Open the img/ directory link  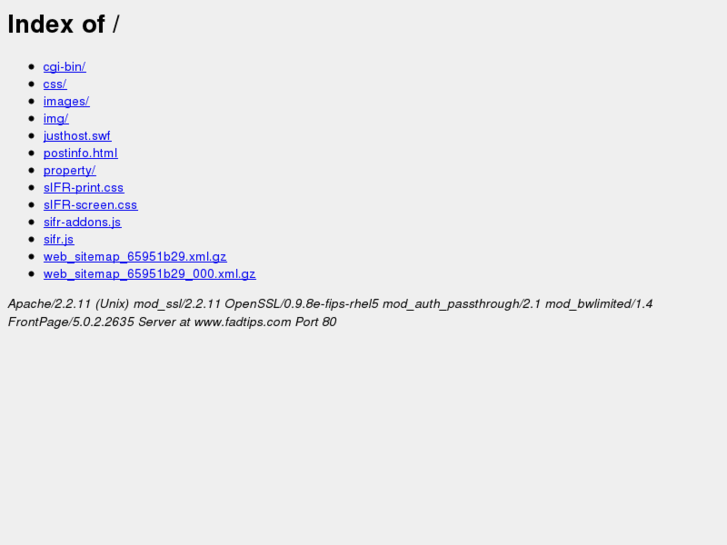[x=56, y=119]
